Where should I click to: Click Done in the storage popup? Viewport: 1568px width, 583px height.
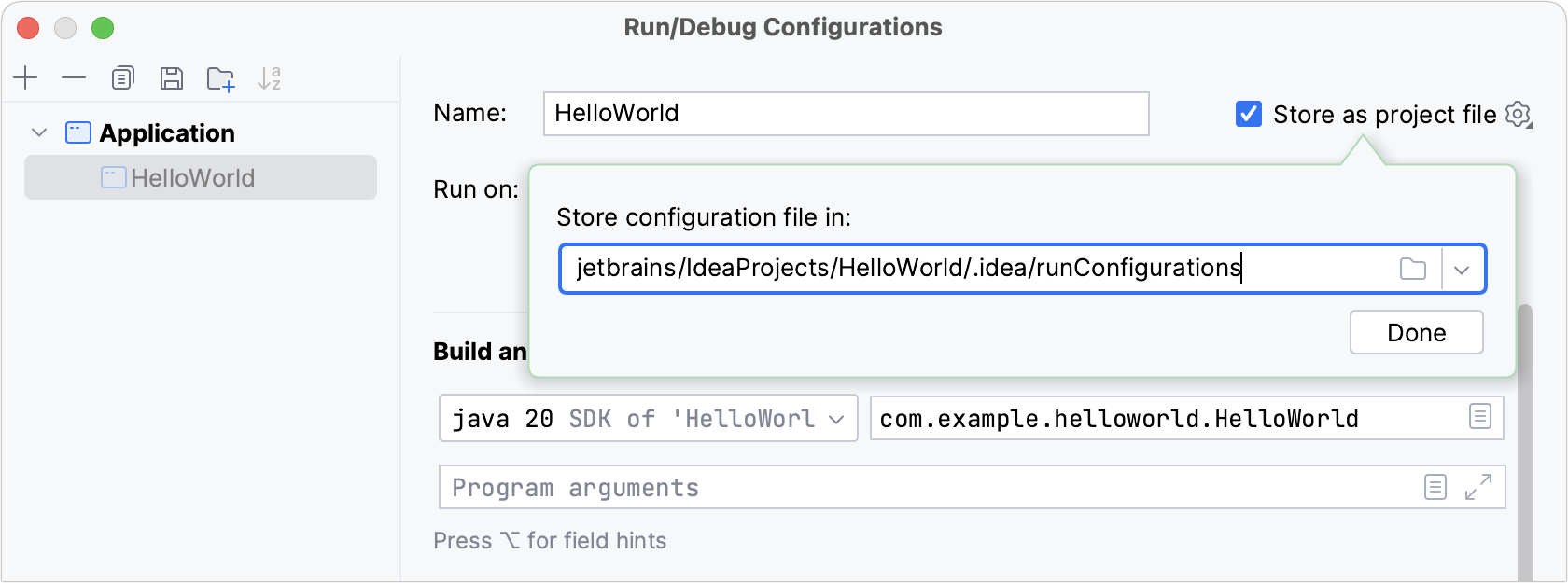click(x=1417, y=332)
